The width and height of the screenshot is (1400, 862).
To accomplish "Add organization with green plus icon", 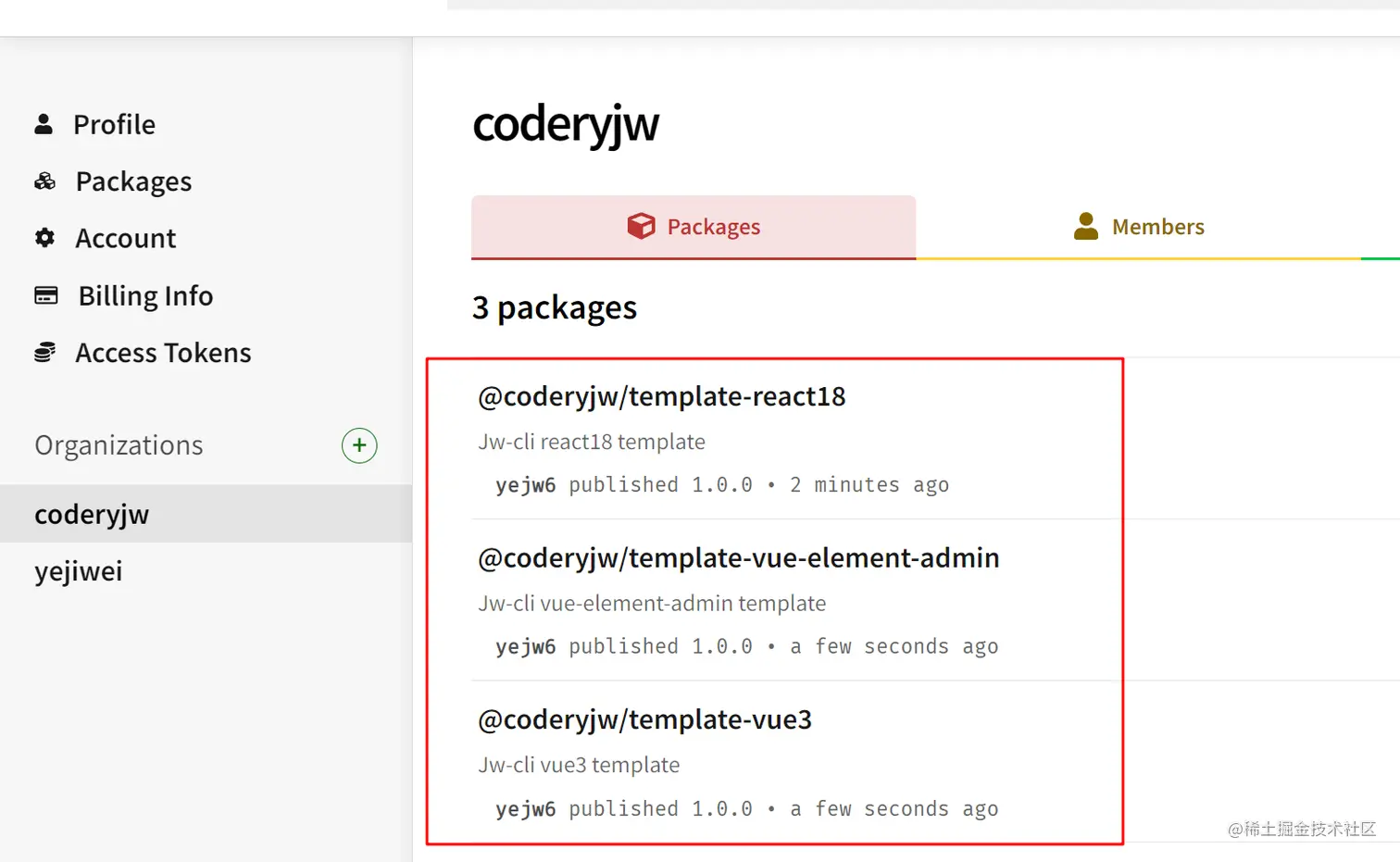I will click(x=359, y=445).
